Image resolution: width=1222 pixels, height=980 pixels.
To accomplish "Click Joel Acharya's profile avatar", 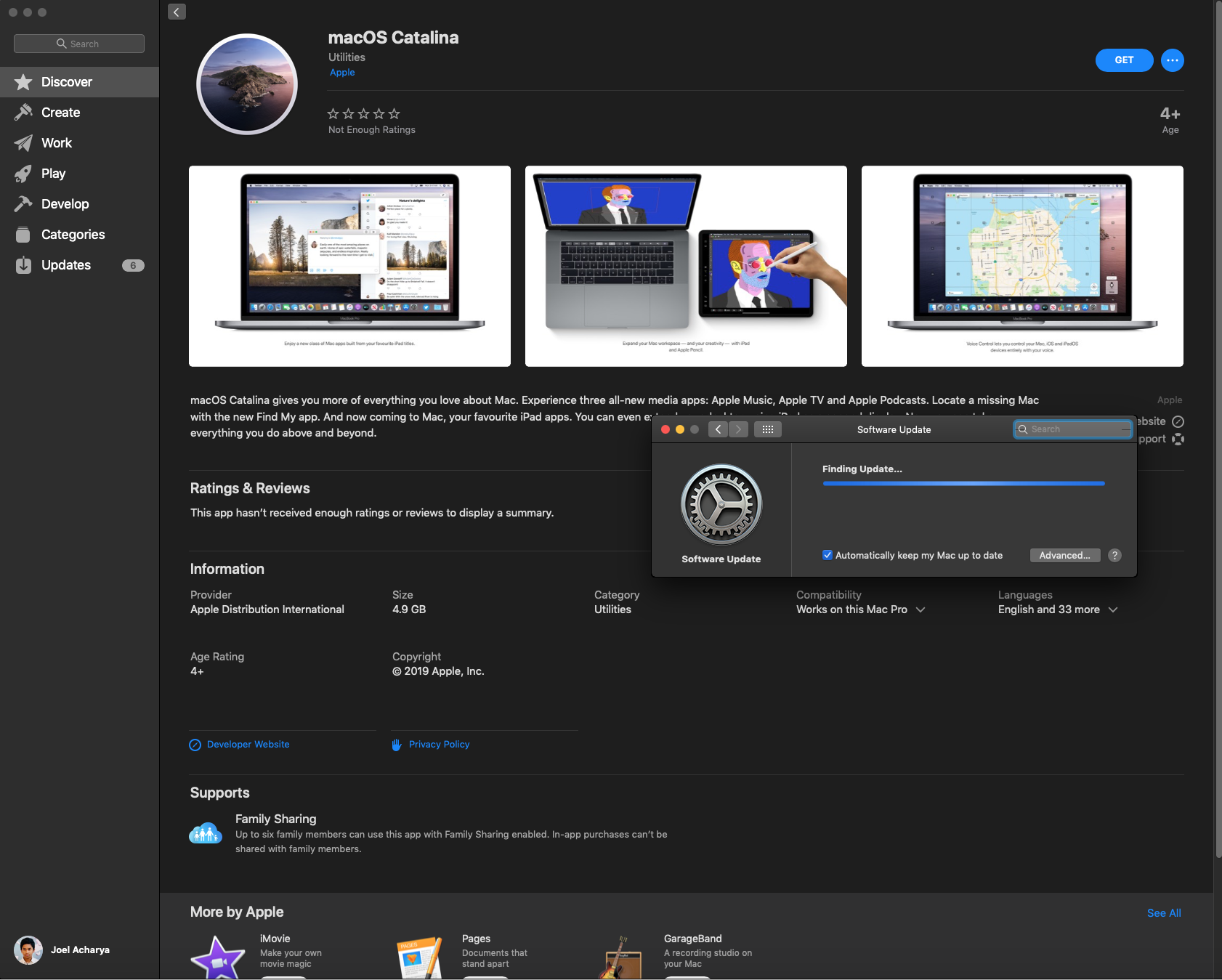I will [x=28, y=949].
